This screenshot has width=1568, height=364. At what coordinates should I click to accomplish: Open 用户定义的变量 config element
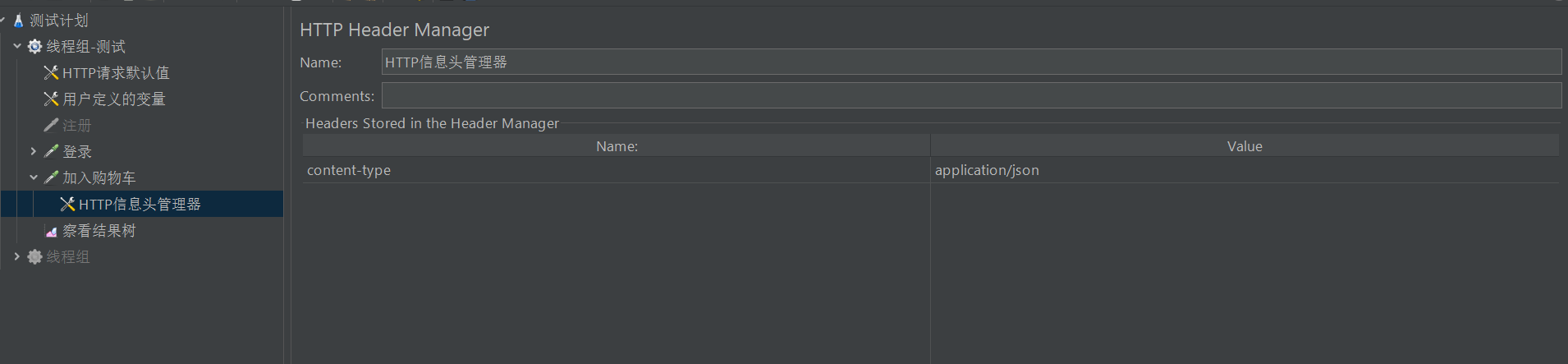(114, 99)
